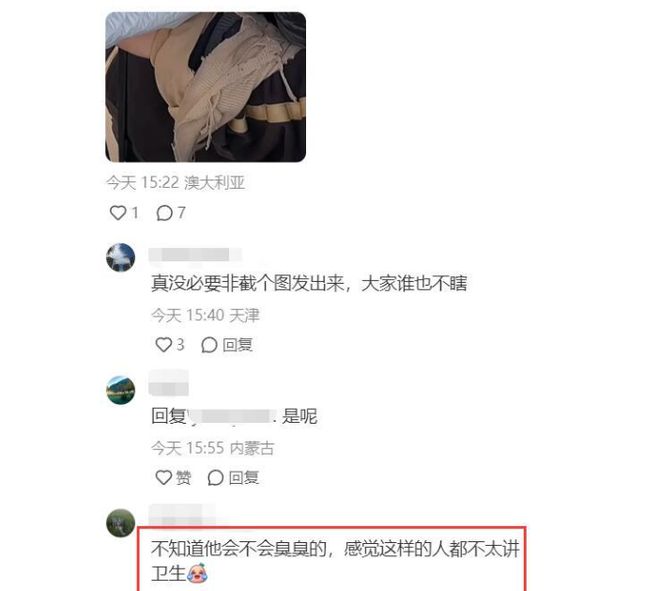
Task: Click the 今天 15:22 澳大利亚 timestamp
Action: click(x=175, y=183)
